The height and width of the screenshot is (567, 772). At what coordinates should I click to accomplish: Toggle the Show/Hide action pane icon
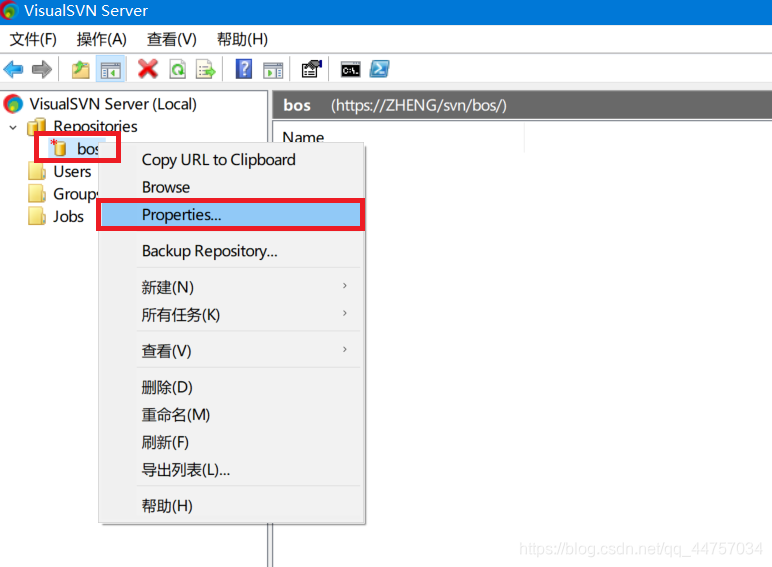point(273,70)
